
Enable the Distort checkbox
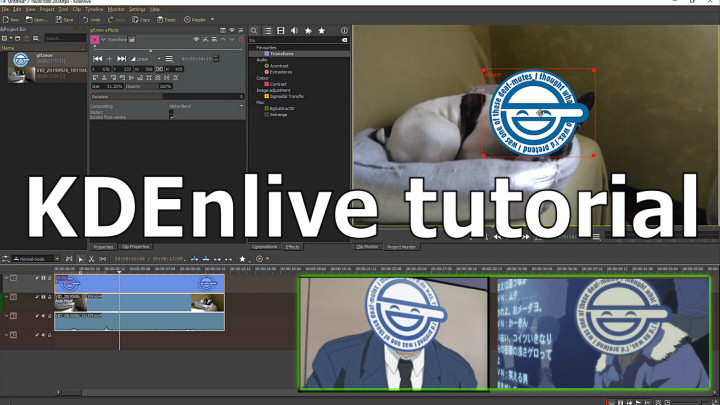(x=171, y=112)
